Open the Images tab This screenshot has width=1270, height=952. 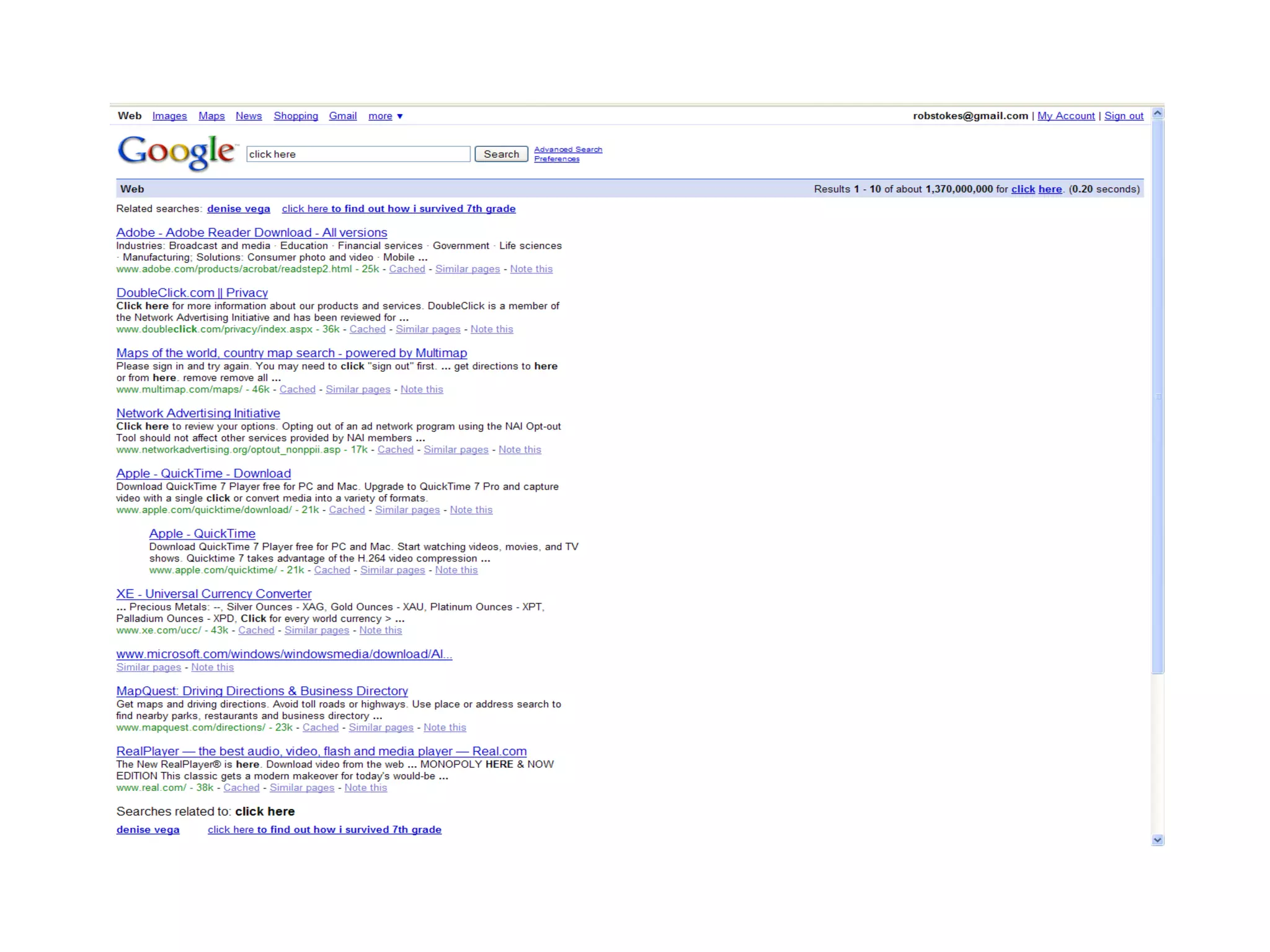click(x=169, y=116)
